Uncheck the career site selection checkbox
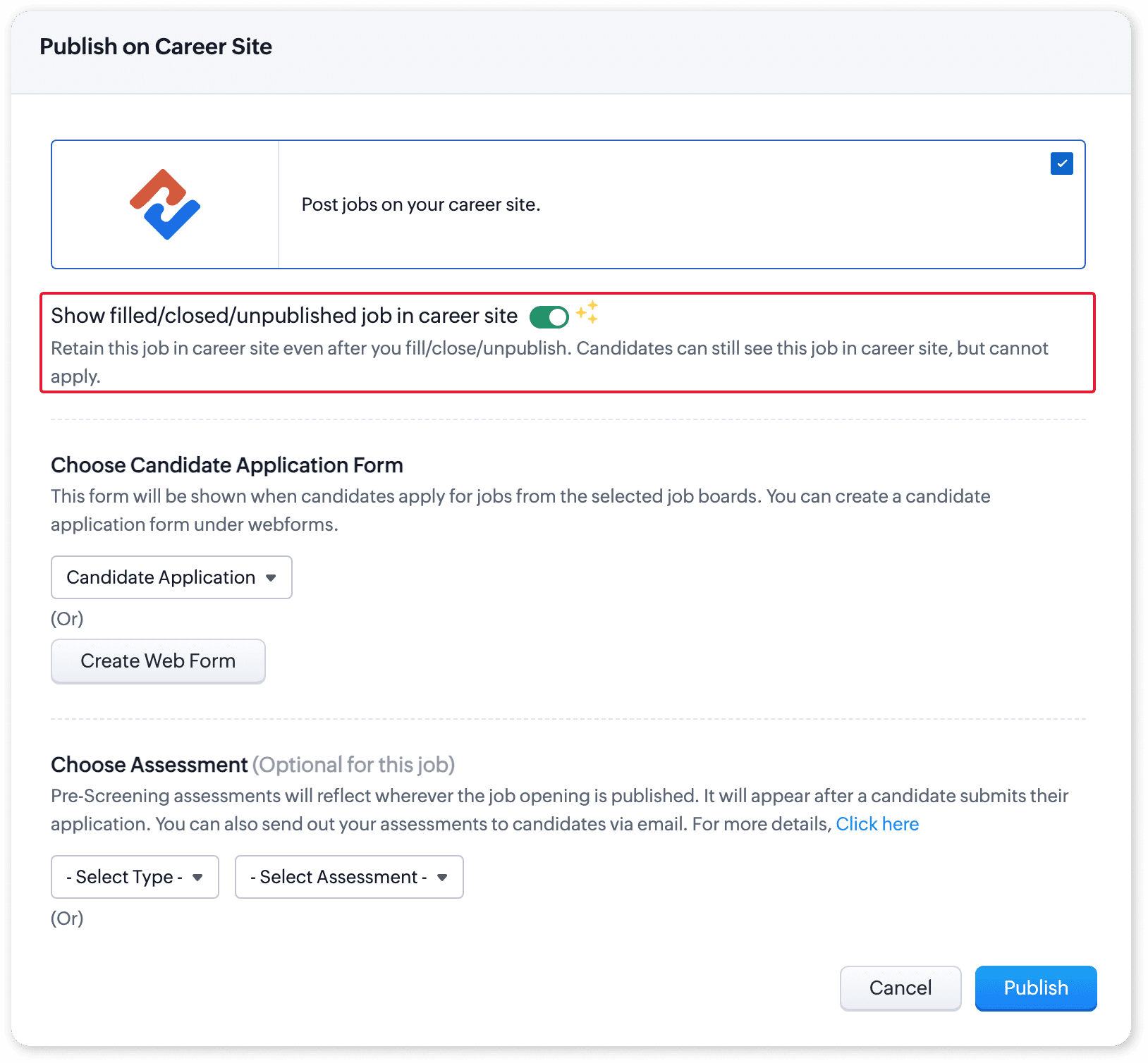This screenshot has width=1148, height=1063. tap(1061, 164)
